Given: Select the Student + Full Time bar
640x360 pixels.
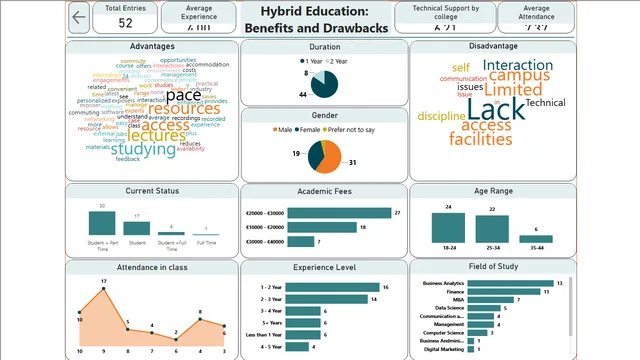Looking at the screenshot, I should [x=171, y=233].
